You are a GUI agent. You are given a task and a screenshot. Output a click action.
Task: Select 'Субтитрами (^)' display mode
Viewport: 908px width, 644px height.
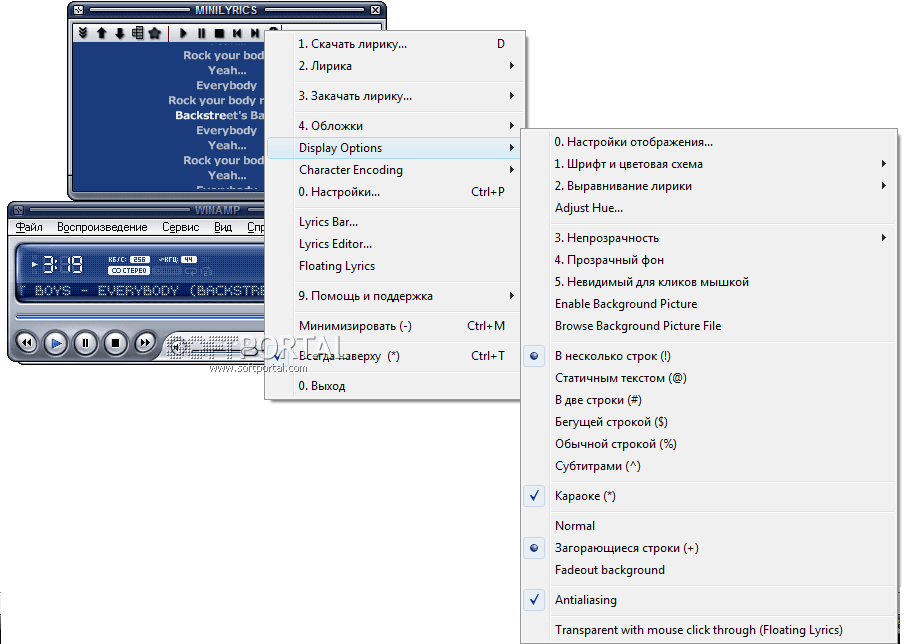coord(709,466)
